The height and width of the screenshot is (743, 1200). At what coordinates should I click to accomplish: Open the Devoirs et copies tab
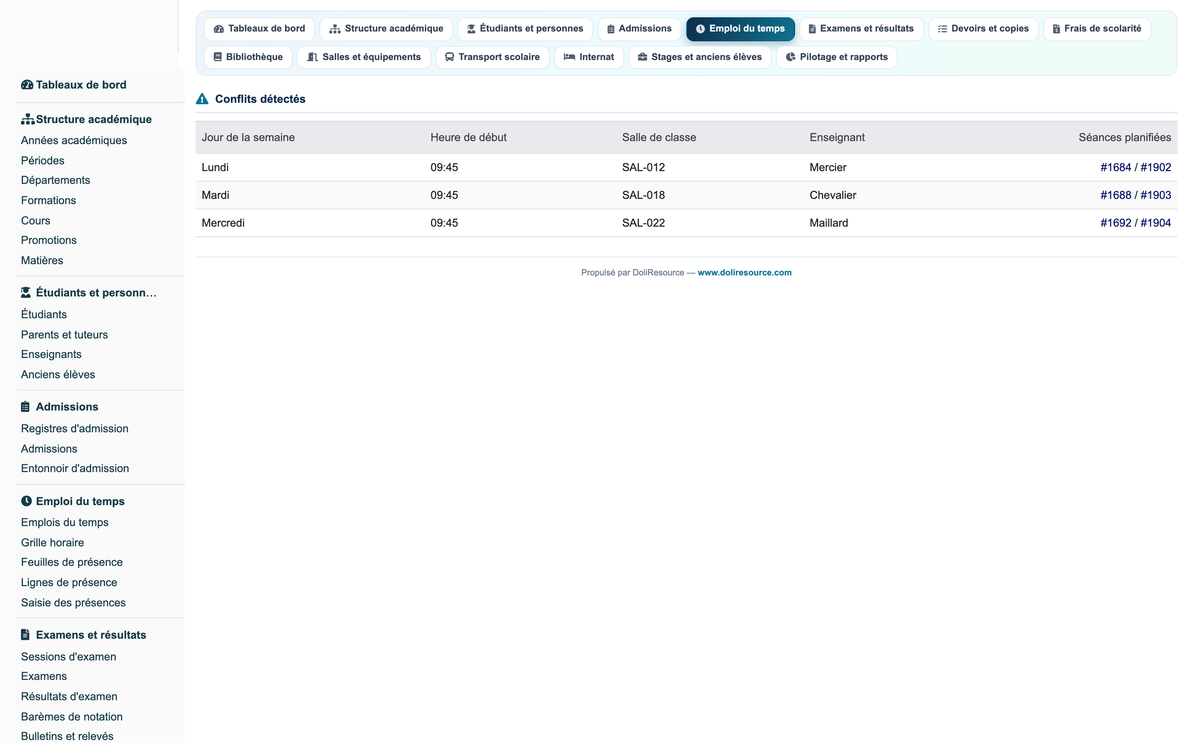[983, 29]
